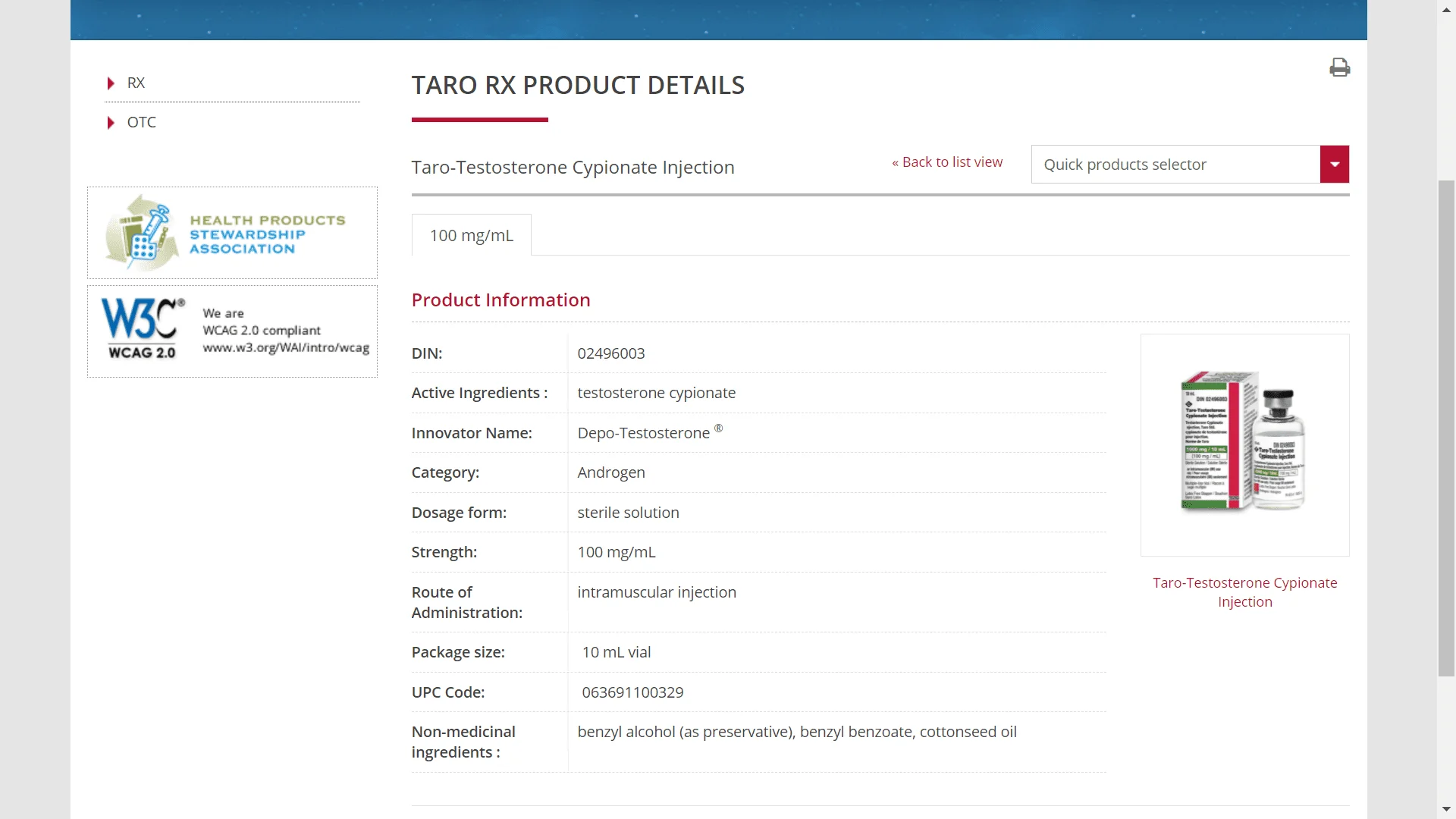Select the strength value 100 mg/mL
The height and width of the screenshot is (819, 1456).
click(x=617, y=552)
